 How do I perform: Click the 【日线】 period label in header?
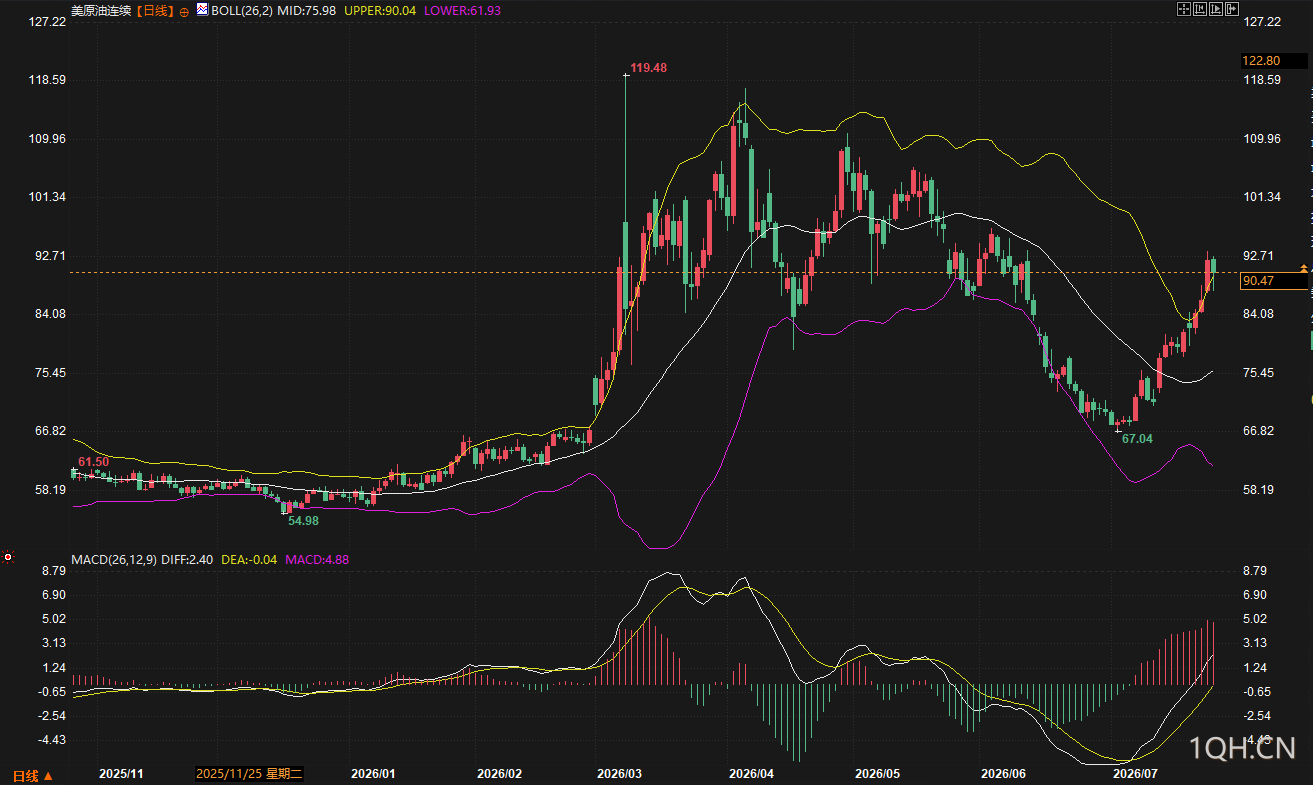coord(153,10)
